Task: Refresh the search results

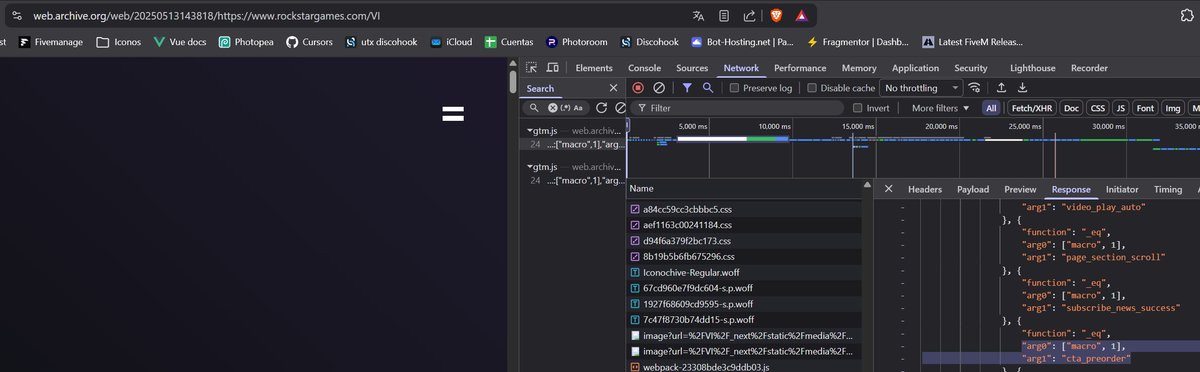Action: click(602, 107)
